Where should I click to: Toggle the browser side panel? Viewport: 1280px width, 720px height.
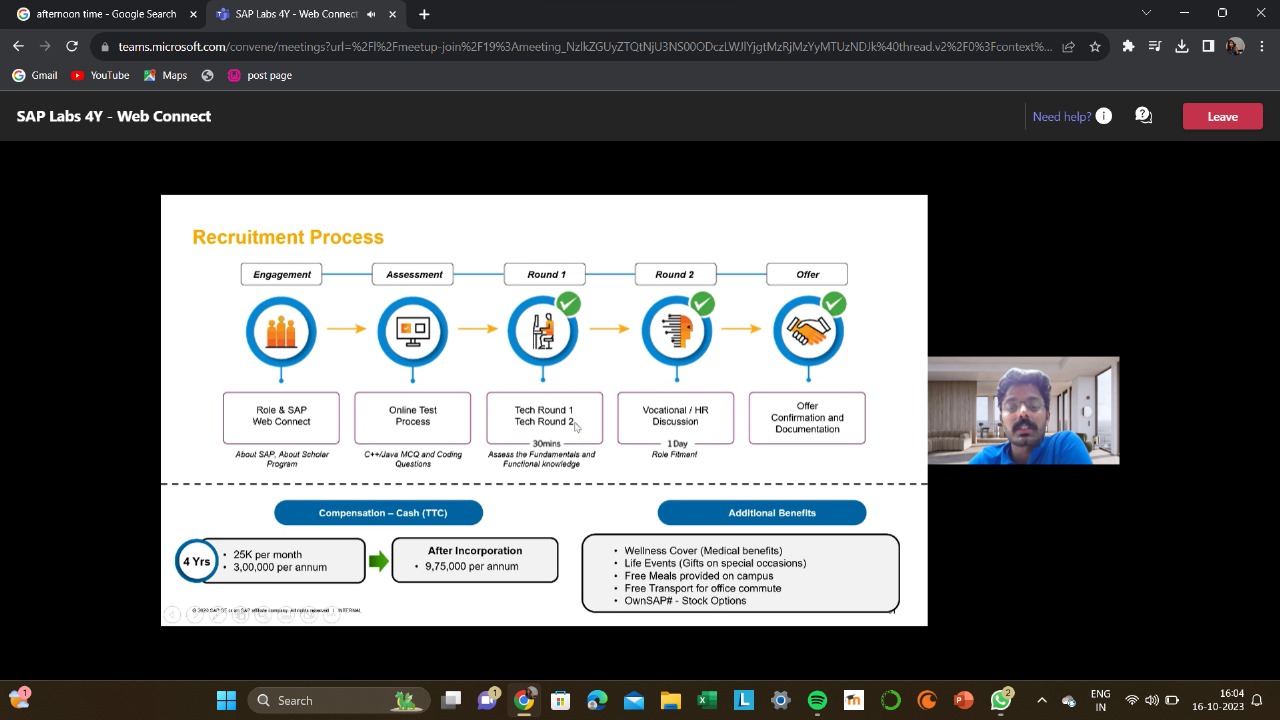pos(1208,46)
